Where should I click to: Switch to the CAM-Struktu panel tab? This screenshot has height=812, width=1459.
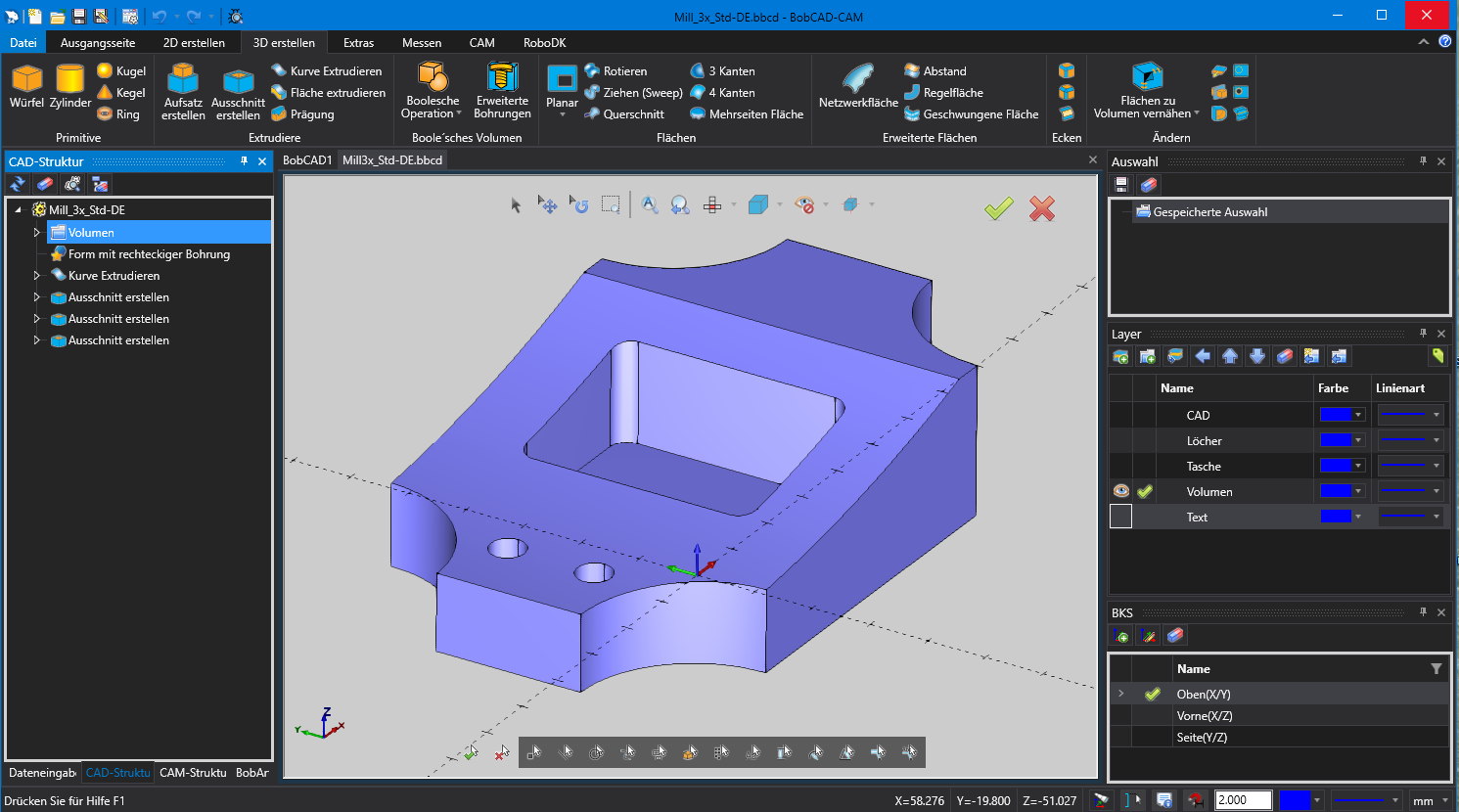pyautogui.click(x=193, y=773)
